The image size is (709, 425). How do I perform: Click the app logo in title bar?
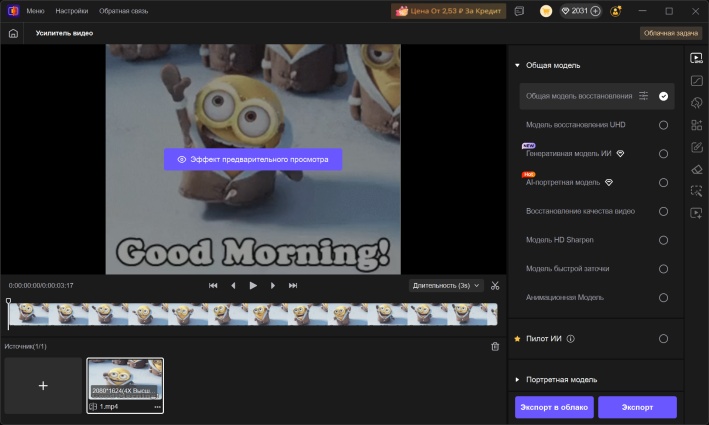click(13, 11)
